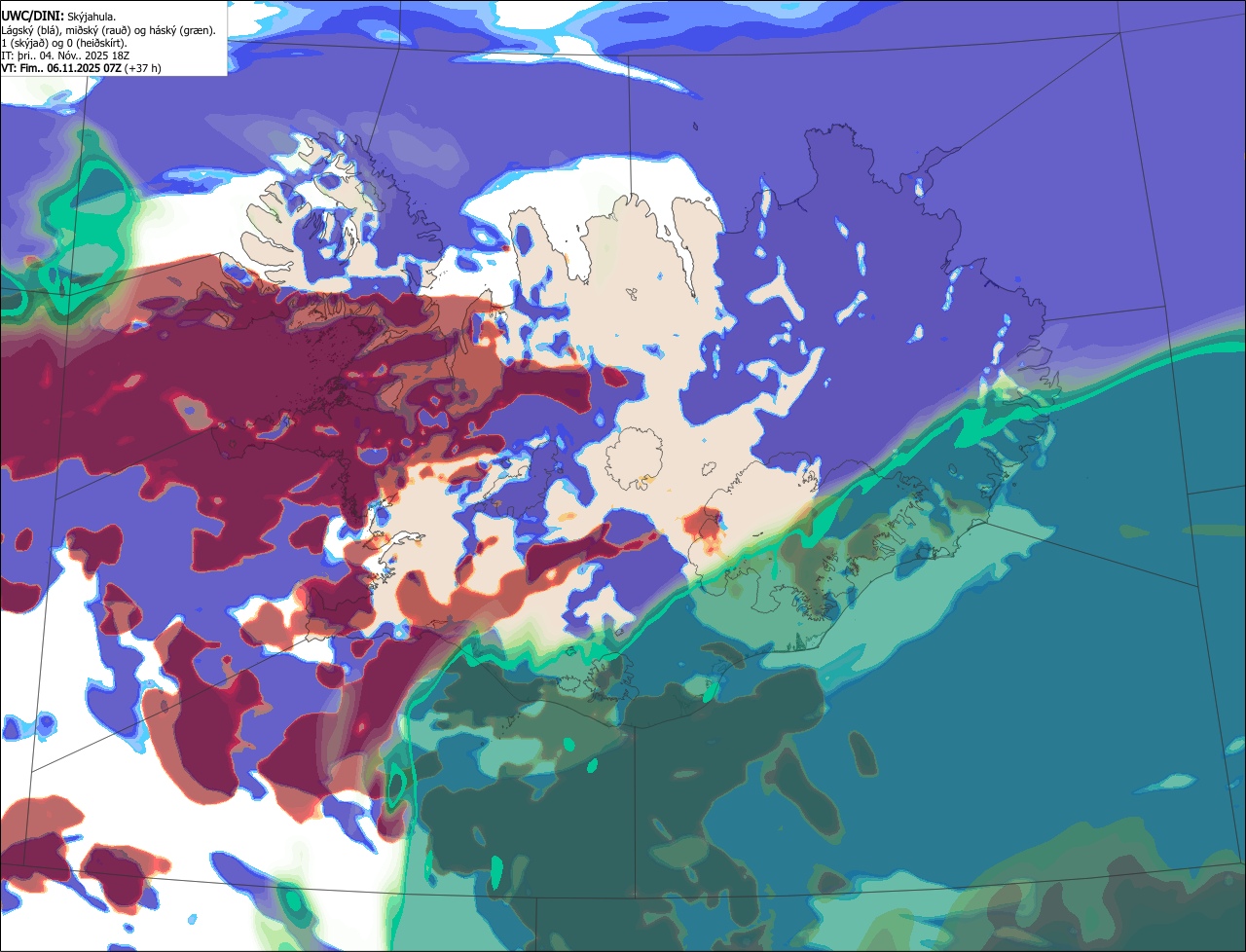Screen dimensions: 1246x952
Task: Click the "1 (skýjað) og 0 (heiðskírt)." line
Action: point(64,43)
